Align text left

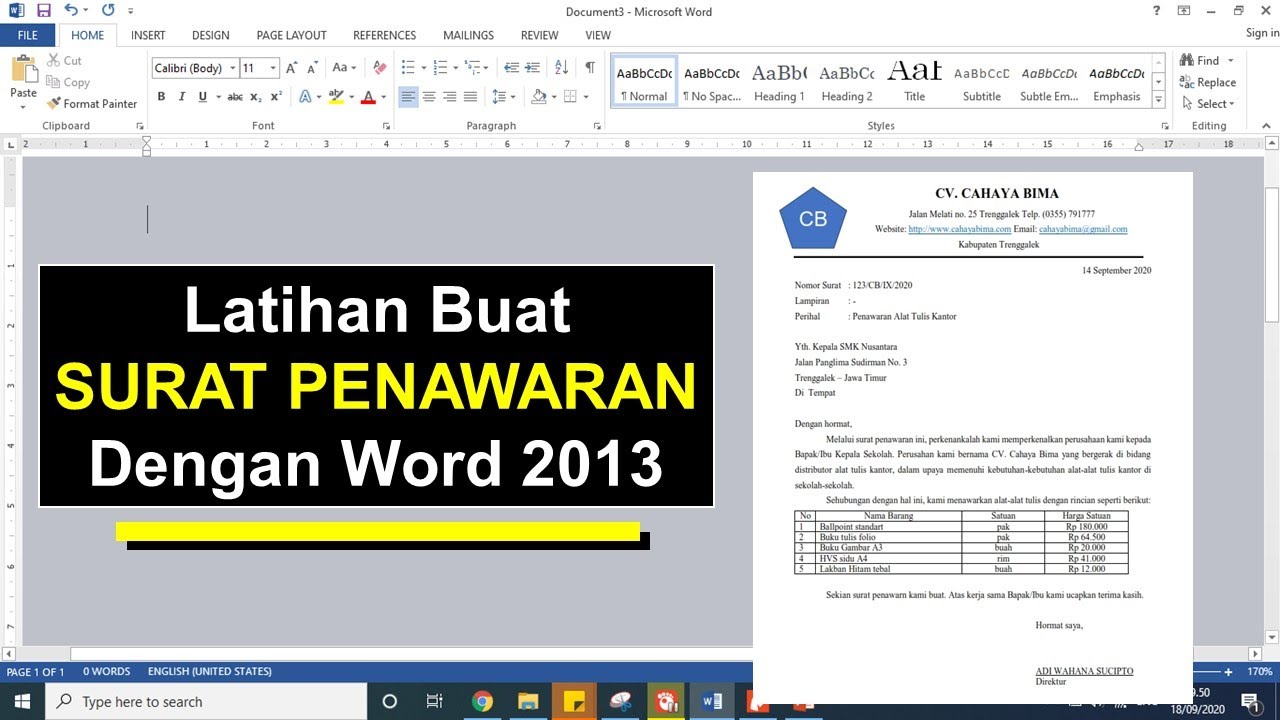408,97
